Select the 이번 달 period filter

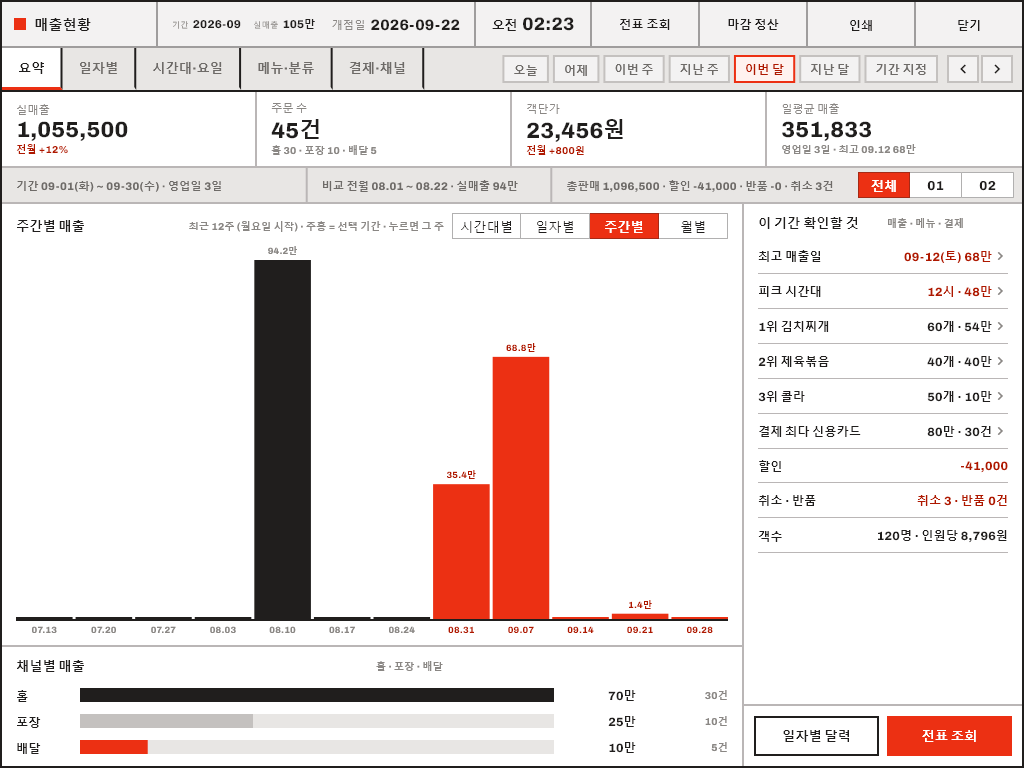click(x=764, y=69)
